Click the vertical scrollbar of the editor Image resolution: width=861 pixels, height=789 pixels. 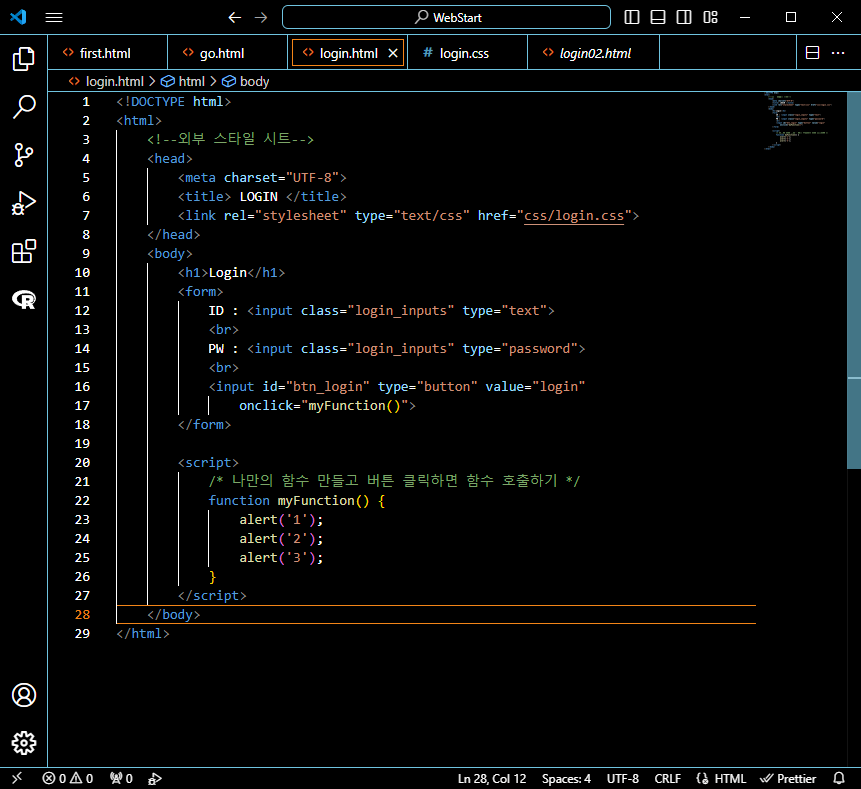pos(854,280)
